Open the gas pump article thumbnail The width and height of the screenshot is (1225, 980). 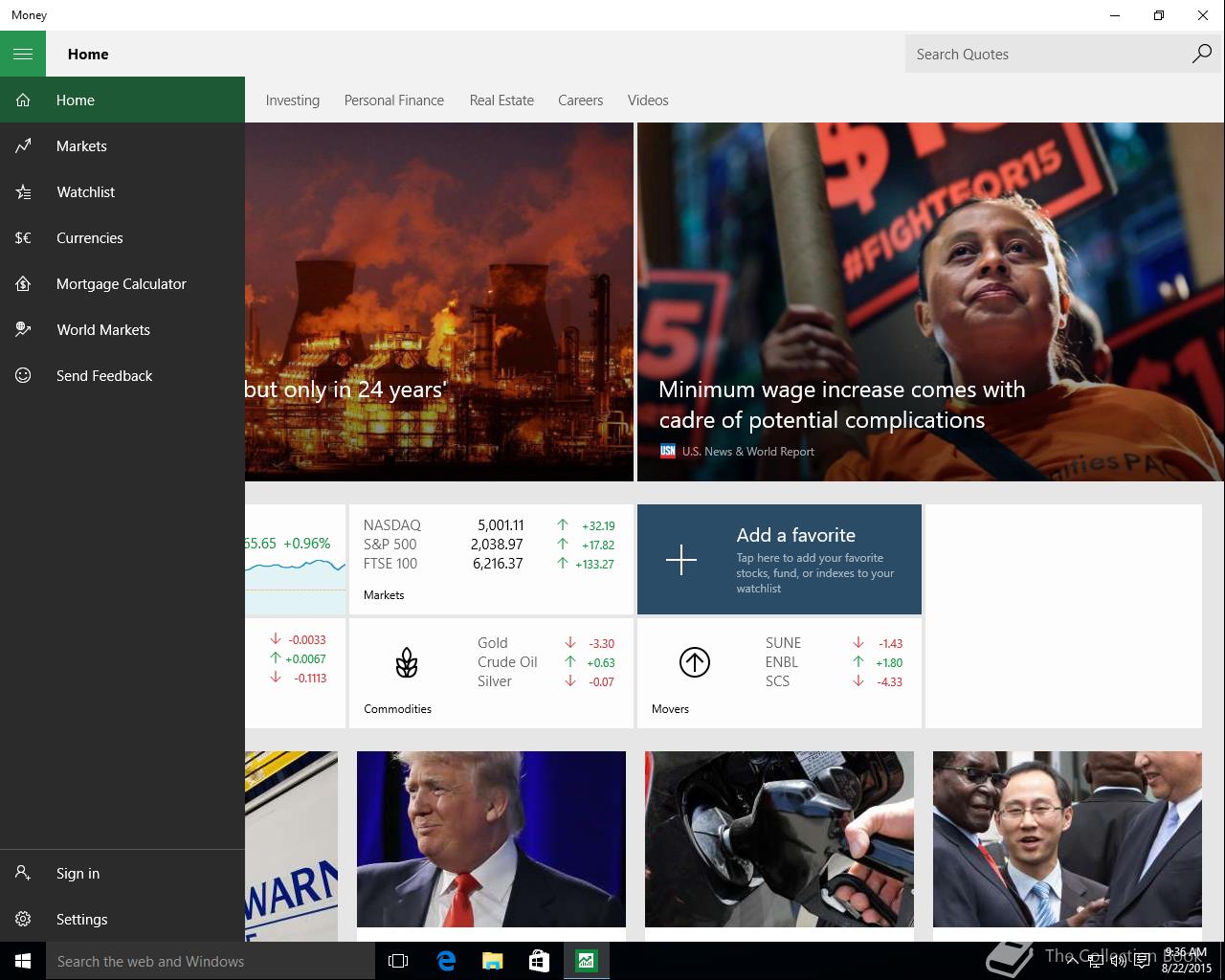point(779,839)
